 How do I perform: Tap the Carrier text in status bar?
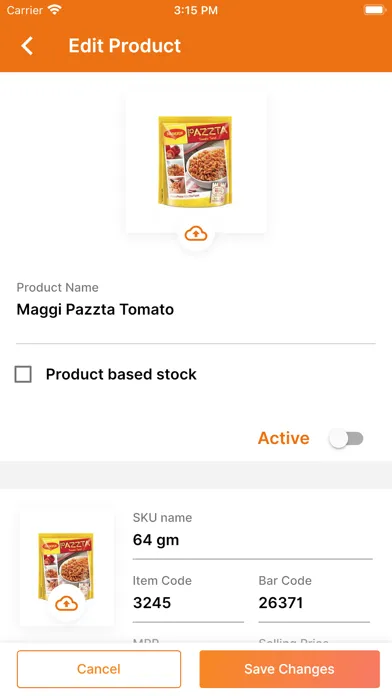(25, 10)
